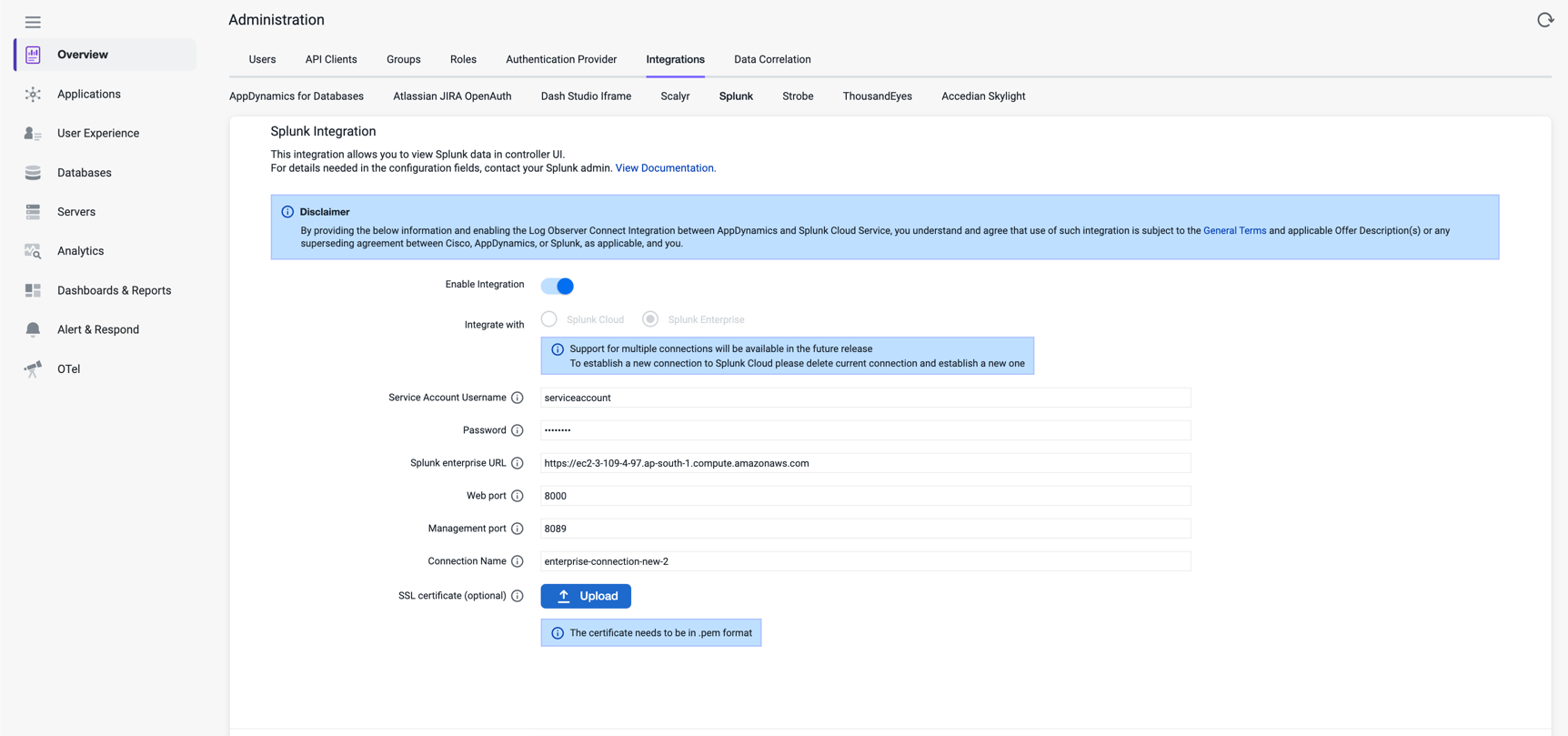
Task: Open the API Clients tab
Action: pos(331,59)
